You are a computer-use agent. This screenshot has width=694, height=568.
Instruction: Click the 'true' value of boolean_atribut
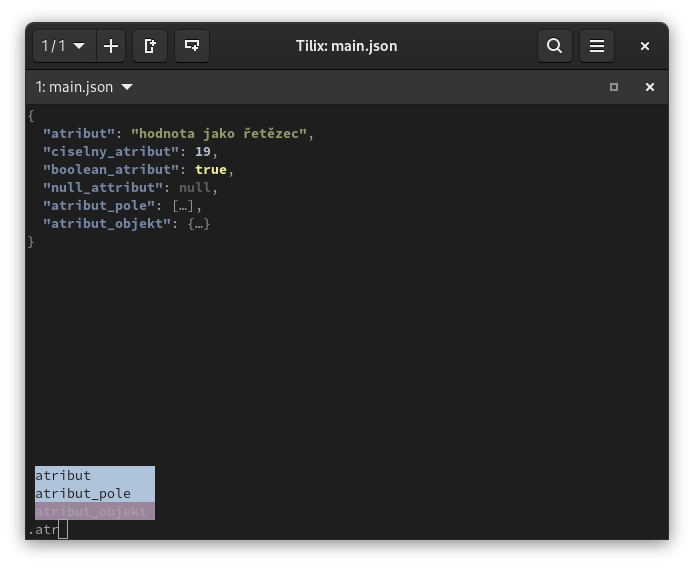[x=211, y=170]
